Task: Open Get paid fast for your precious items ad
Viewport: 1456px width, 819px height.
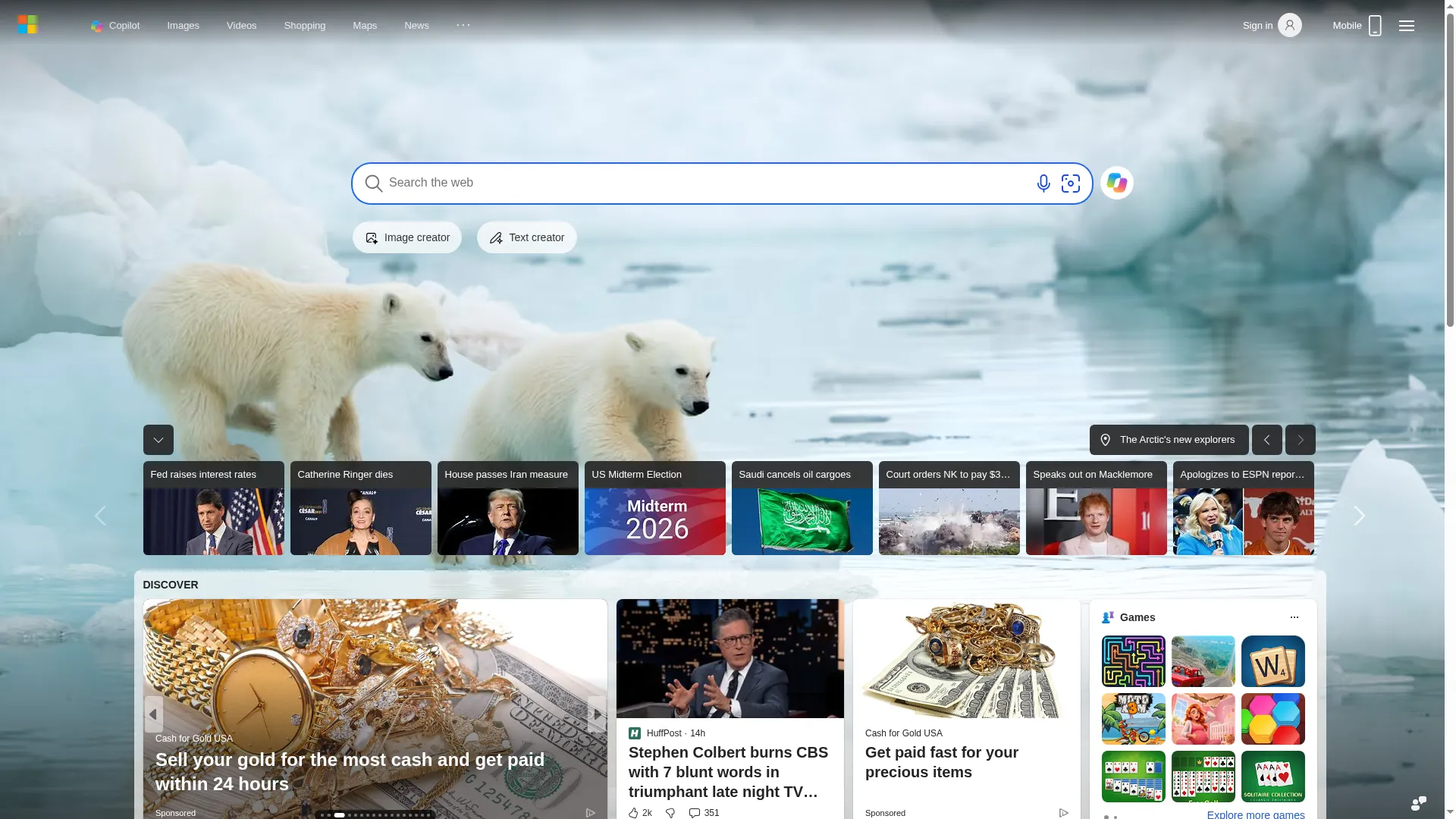Action: click(x=942, y=762)
